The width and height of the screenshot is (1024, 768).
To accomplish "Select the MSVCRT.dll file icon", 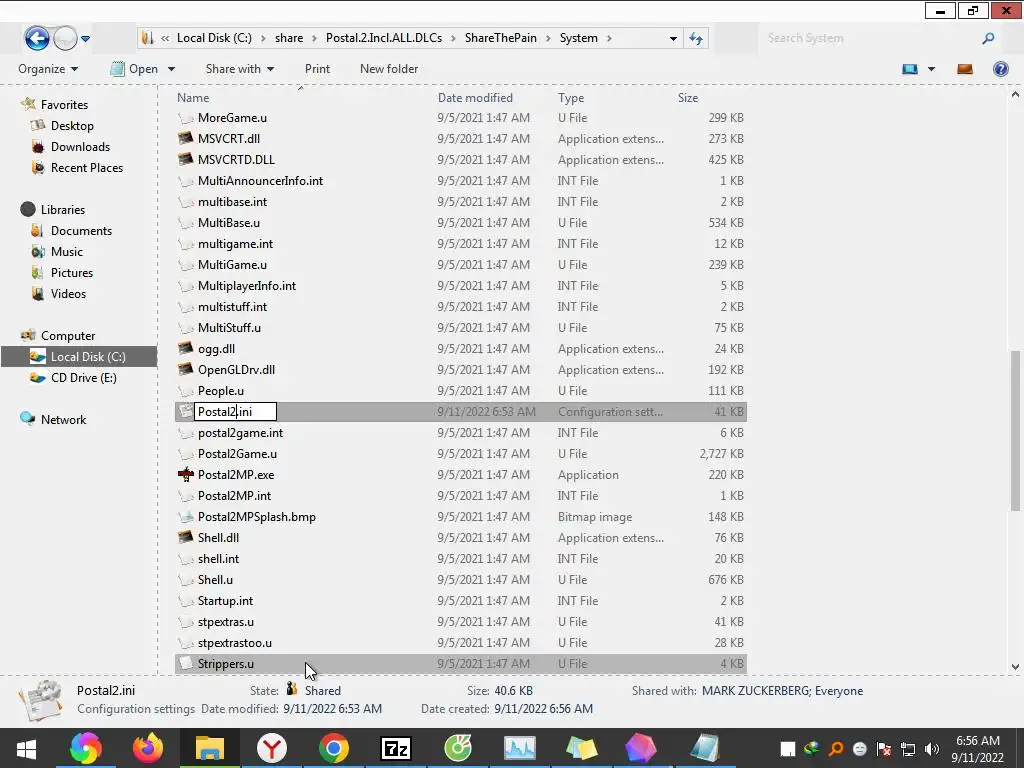I will [x=185, y=138].
